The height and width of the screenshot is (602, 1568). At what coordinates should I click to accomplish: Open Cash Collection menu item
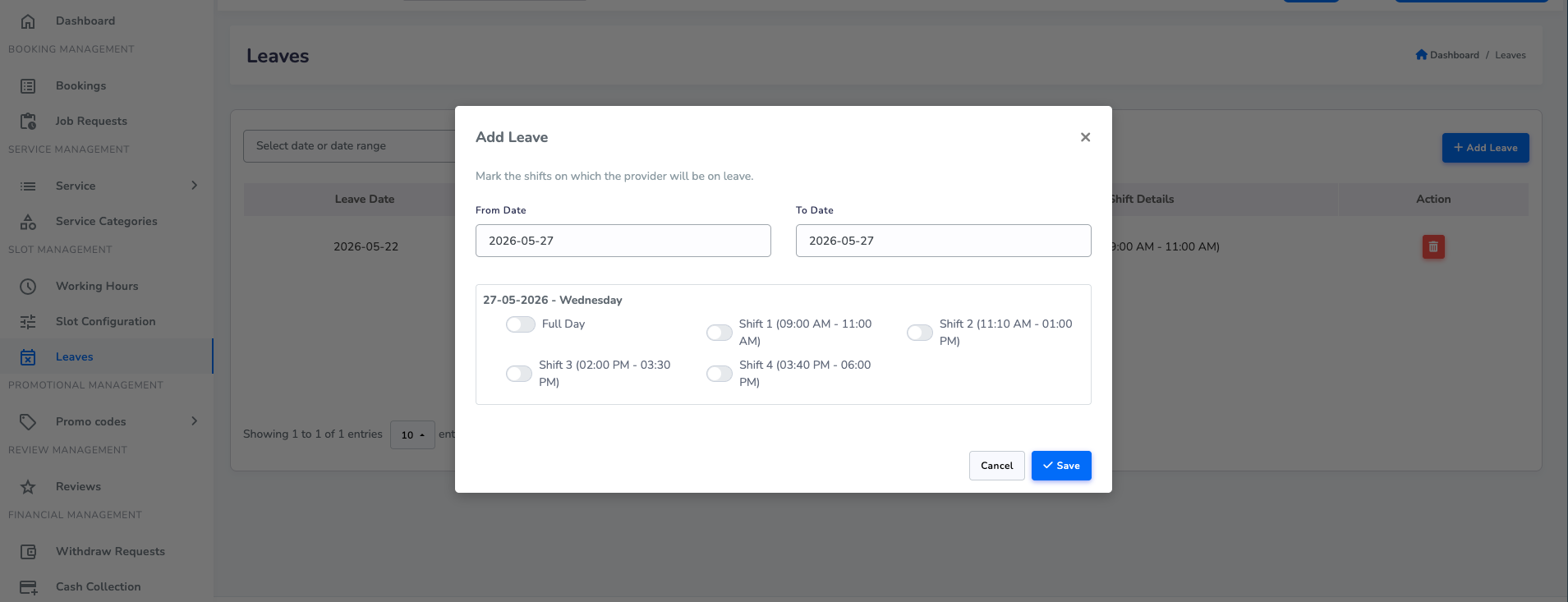click(99, 587)
